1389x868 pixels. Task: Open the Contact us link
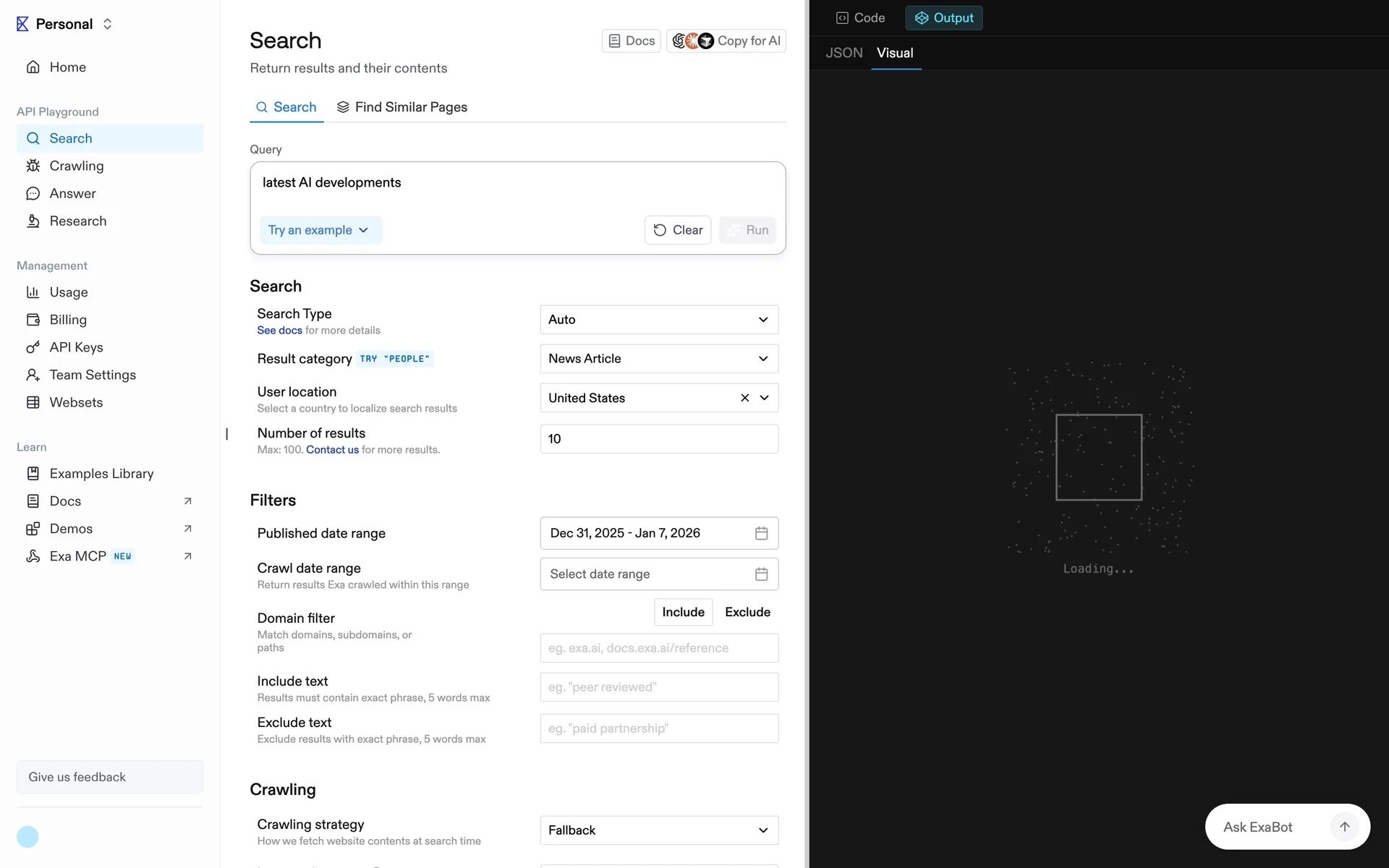tap(332, 450)
